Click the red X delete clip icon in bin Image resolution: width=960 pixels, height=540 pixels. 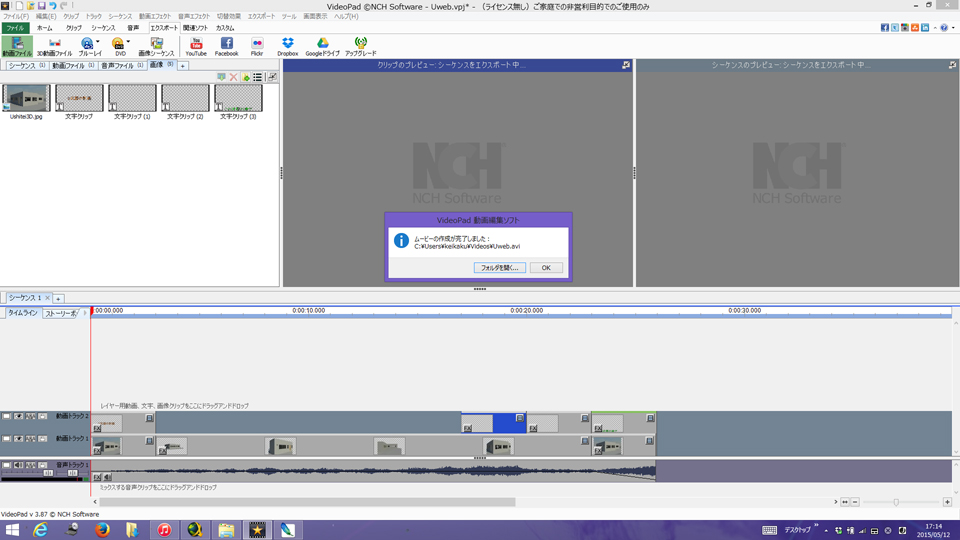(x=233, y=77)
